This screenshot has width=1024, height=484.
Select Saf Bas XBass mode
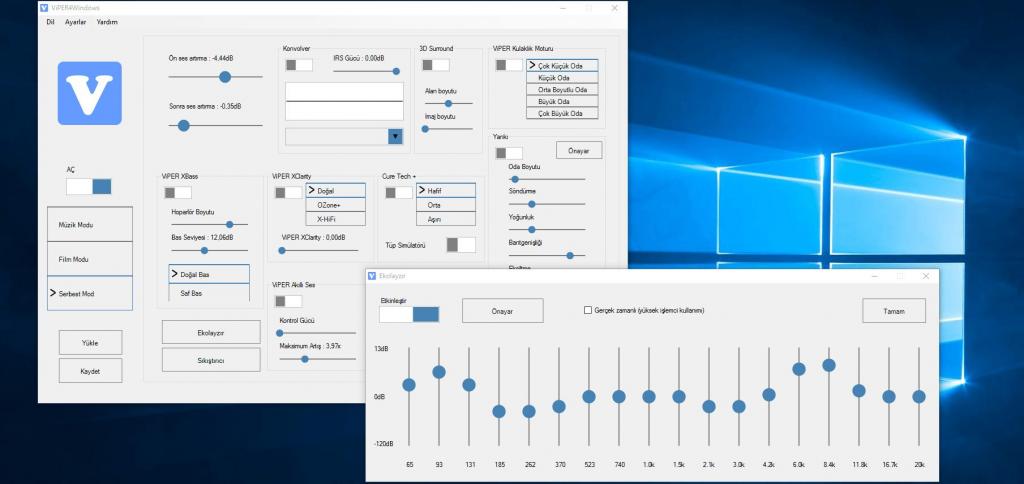tap(209, 293)
